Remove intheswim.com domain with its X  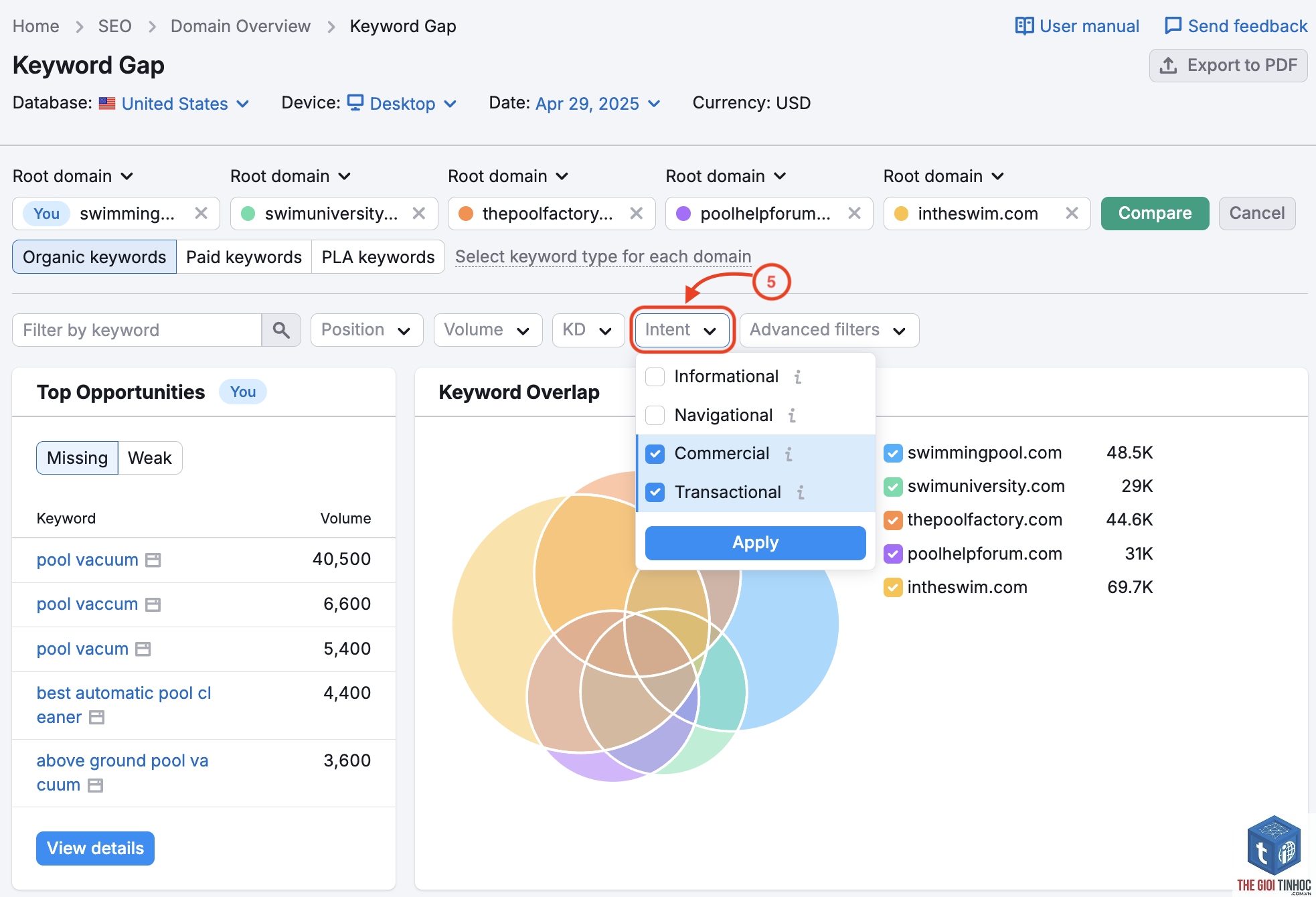point(1072,213)
